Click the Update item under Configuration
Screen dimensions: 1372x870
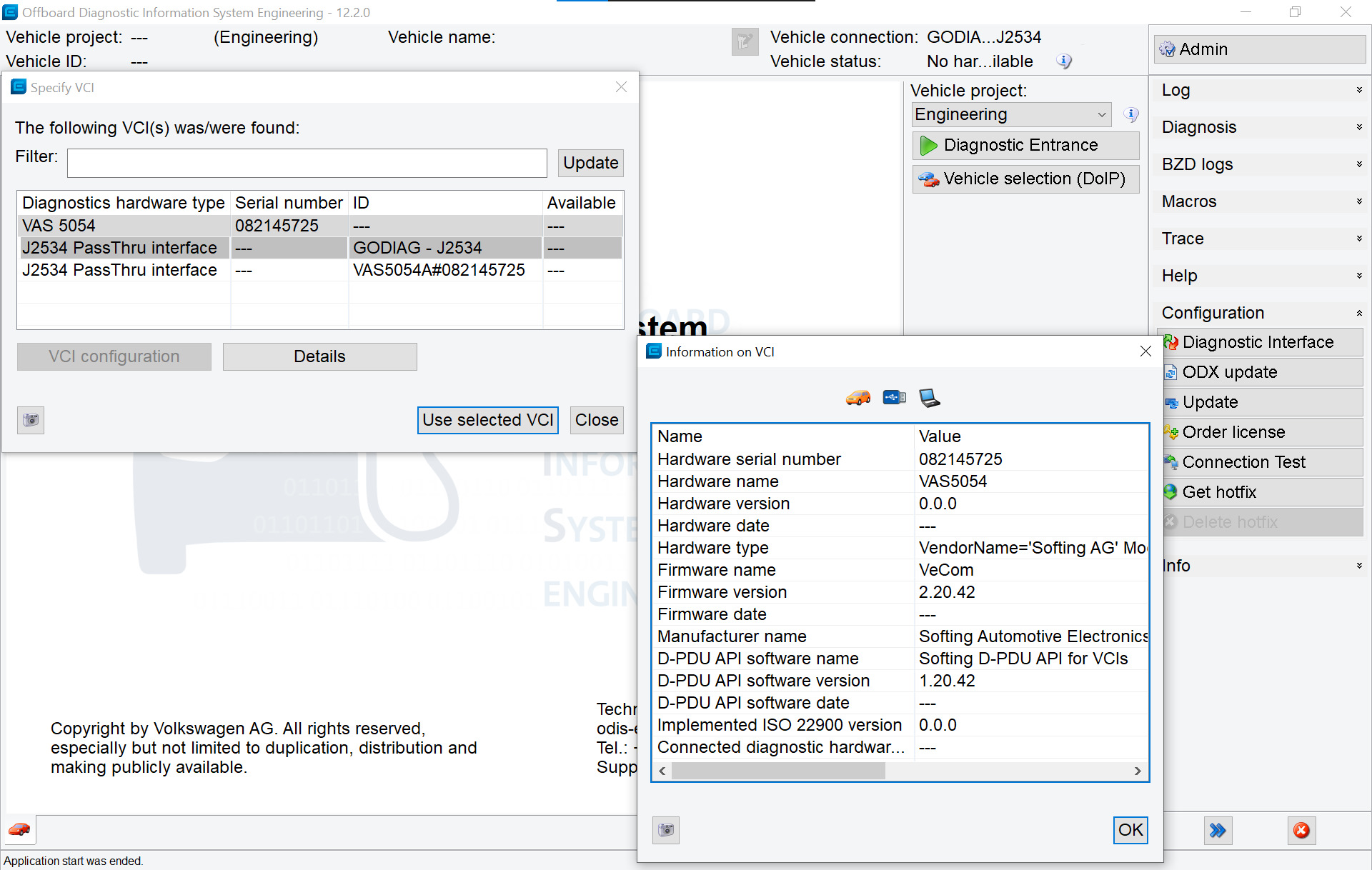(x=1260, y=402)
